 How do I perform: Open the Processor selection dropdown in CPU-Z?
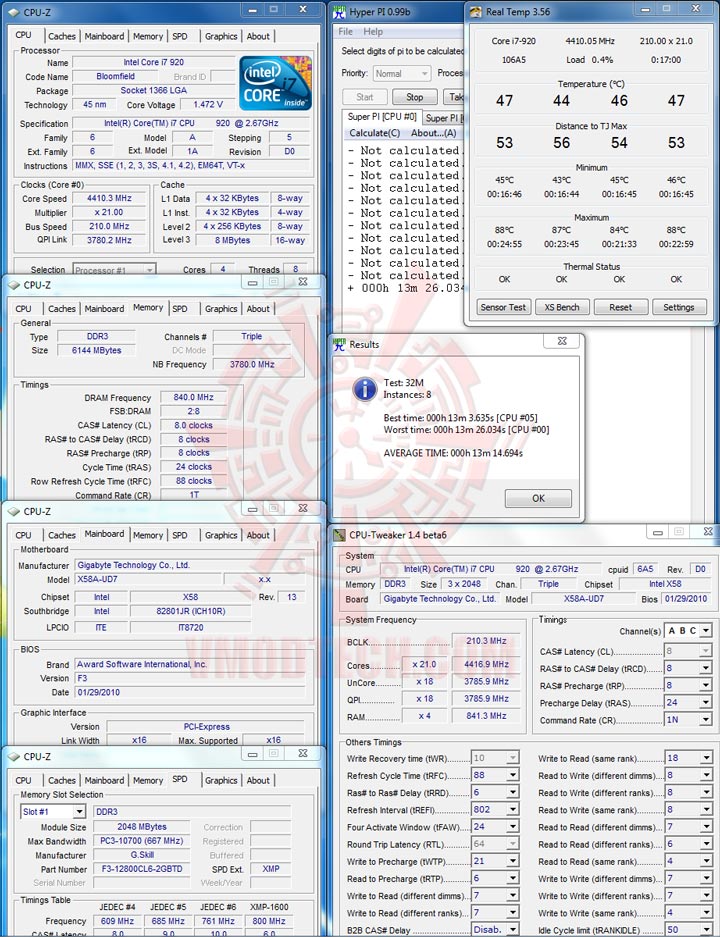click(114, 270)
